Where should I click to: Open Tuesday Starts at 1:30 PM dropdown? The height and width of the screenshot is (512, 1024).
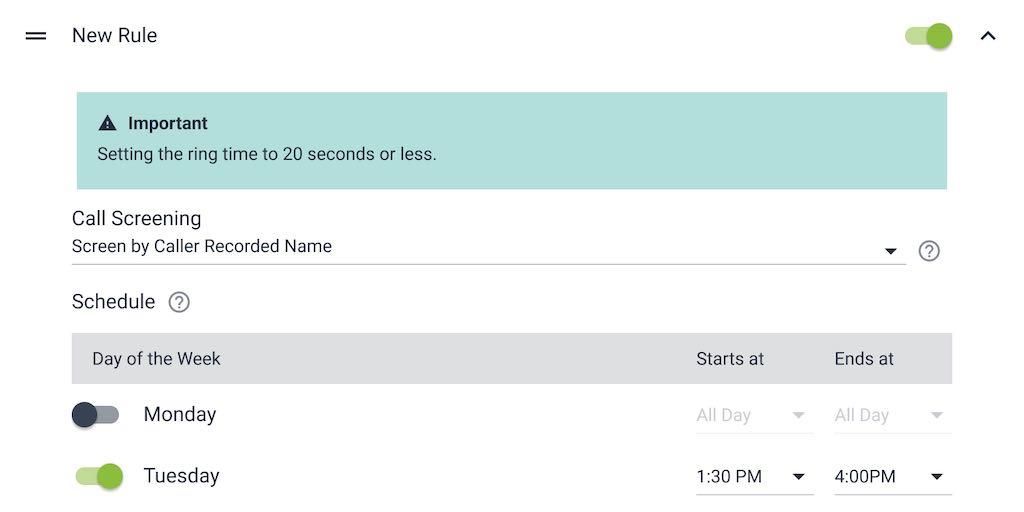tap(754, 477)
